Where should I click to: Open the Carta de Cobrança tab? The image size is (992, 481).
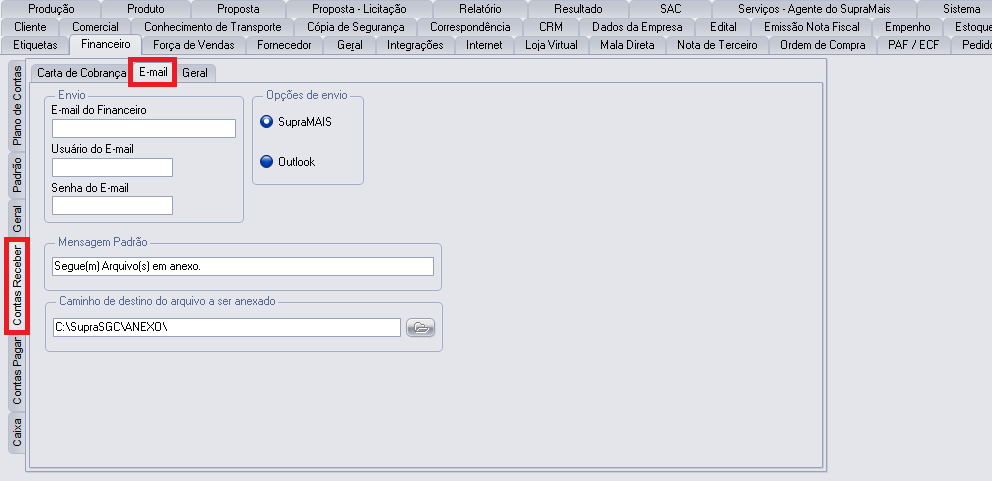[82, 73]
